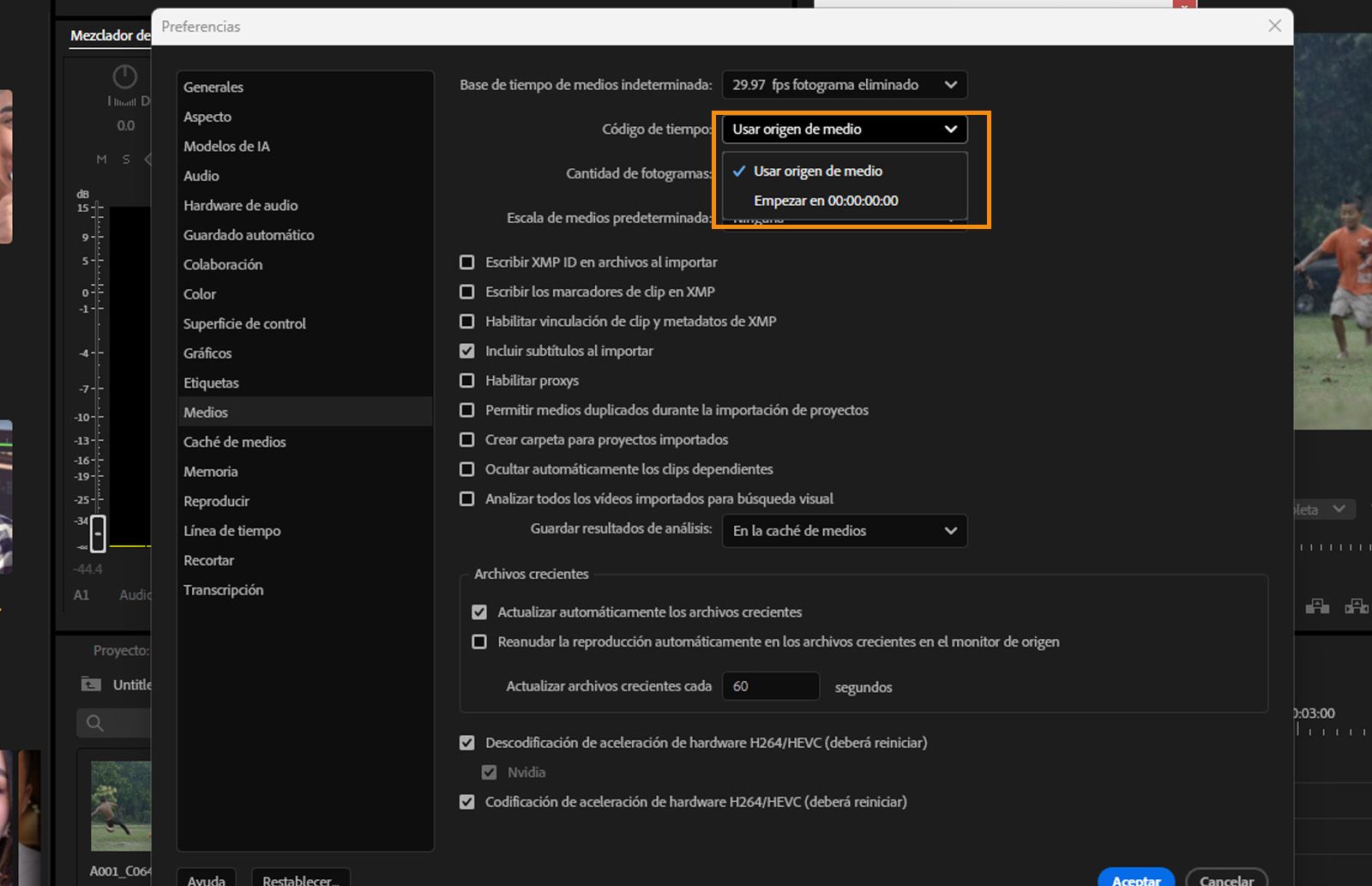Enable Habilitar proxys

467,380
